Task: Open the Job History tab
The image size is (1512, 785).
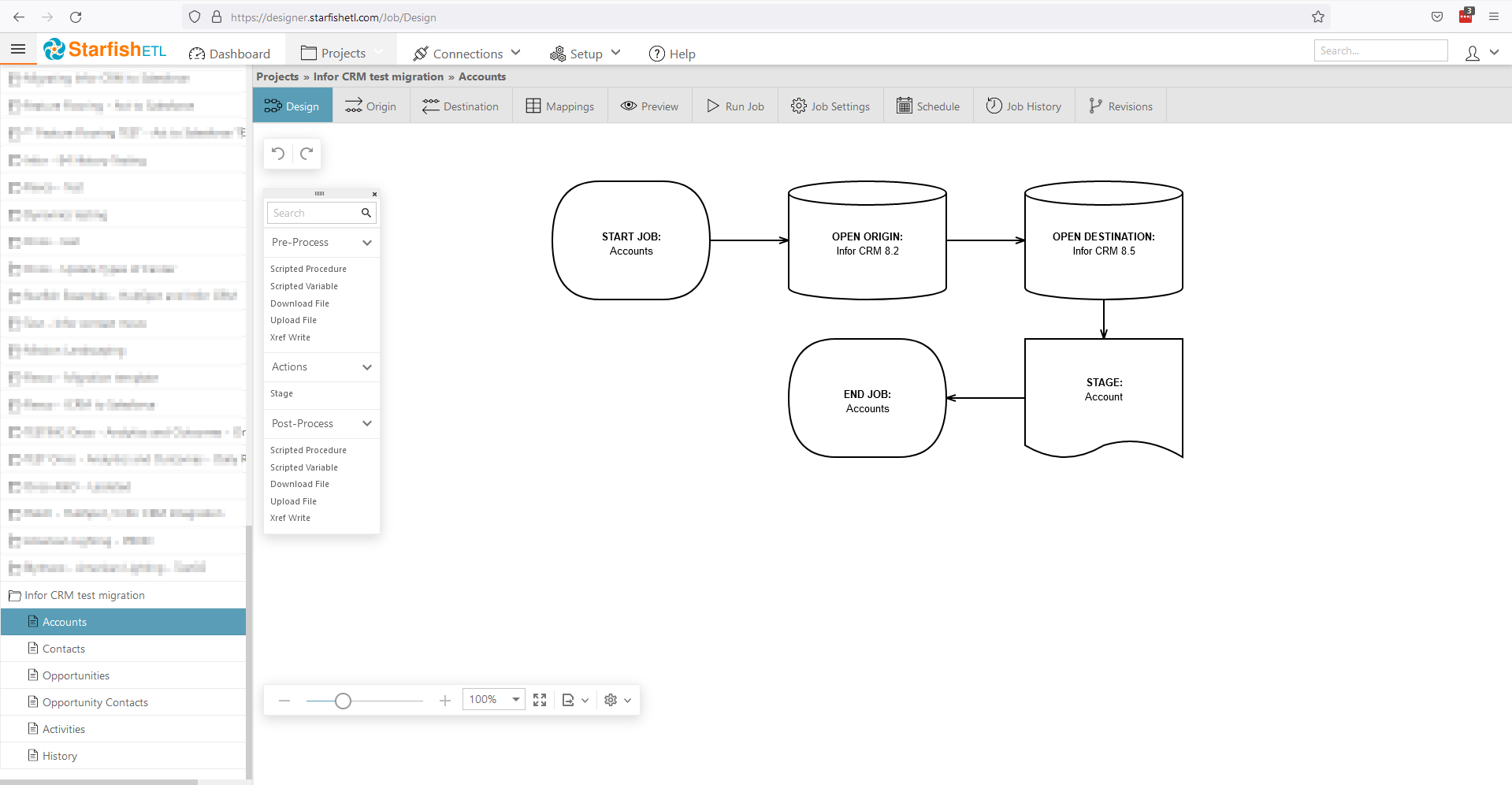Action: coord(1023,106)
